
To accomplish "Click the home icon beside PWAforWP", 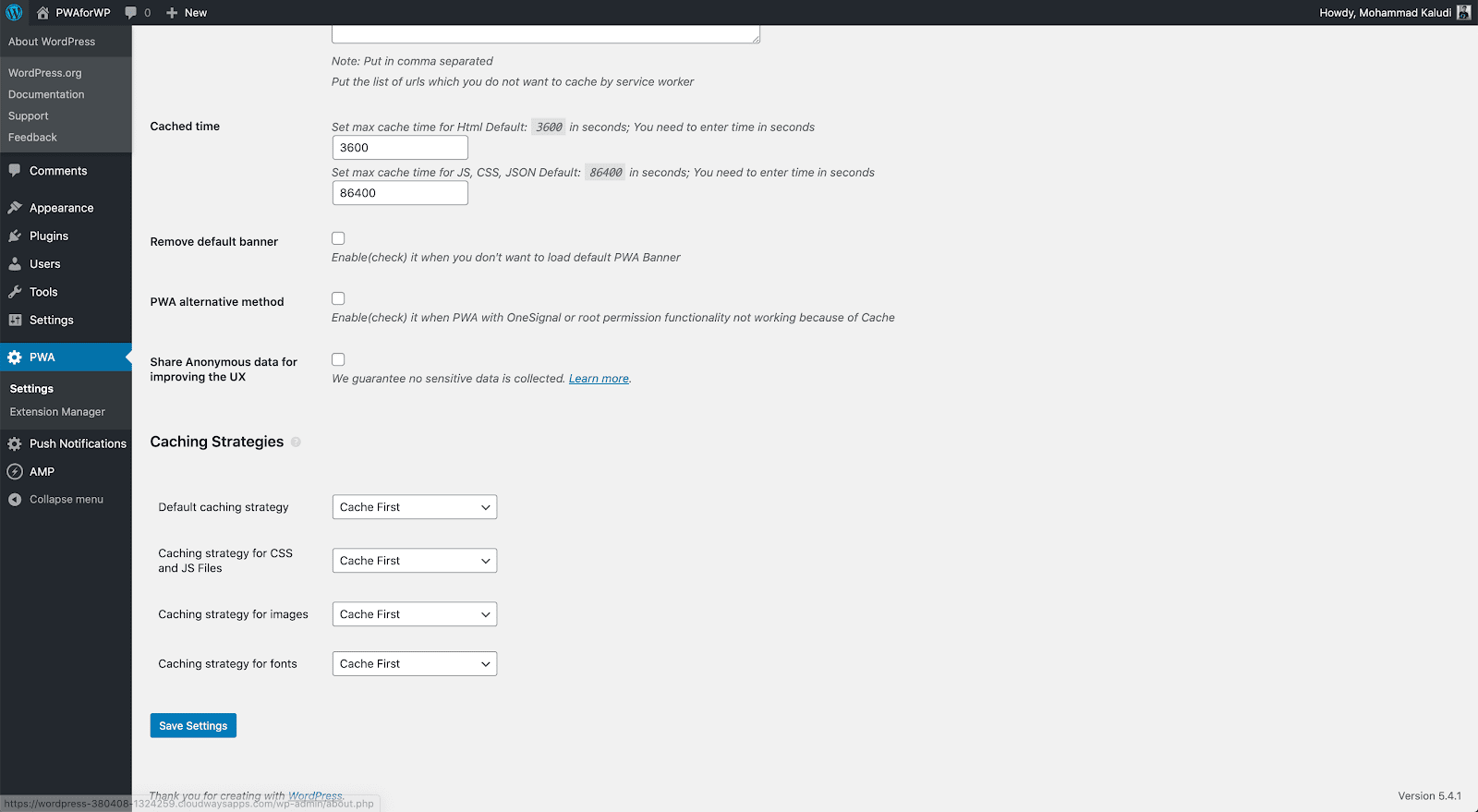I will pos(42,13).
